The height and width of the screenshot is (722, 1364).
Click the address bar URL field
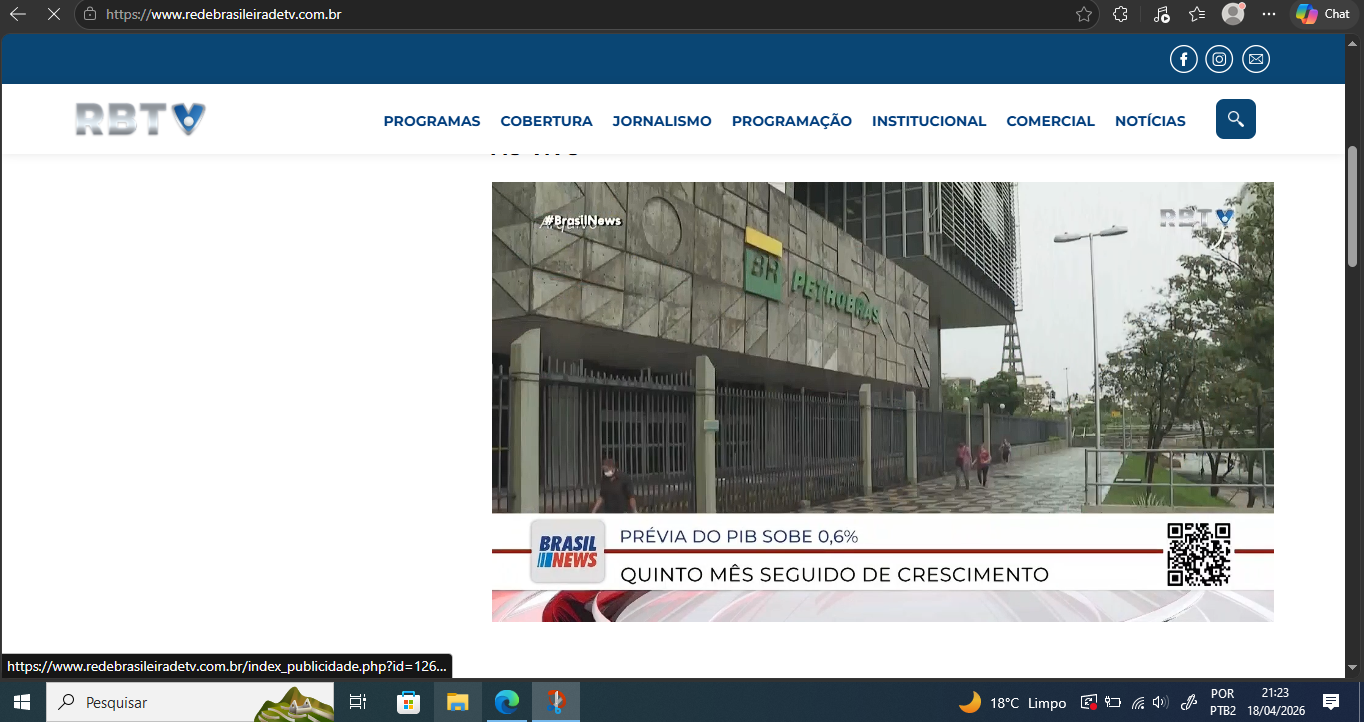coord(587,14)
